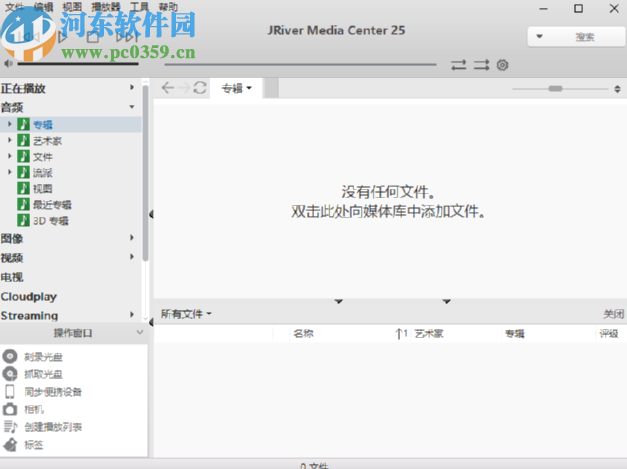Sort by the 专辑 column header
The height and width of the screenshot is (469, 627).
[x=515, y=333]
